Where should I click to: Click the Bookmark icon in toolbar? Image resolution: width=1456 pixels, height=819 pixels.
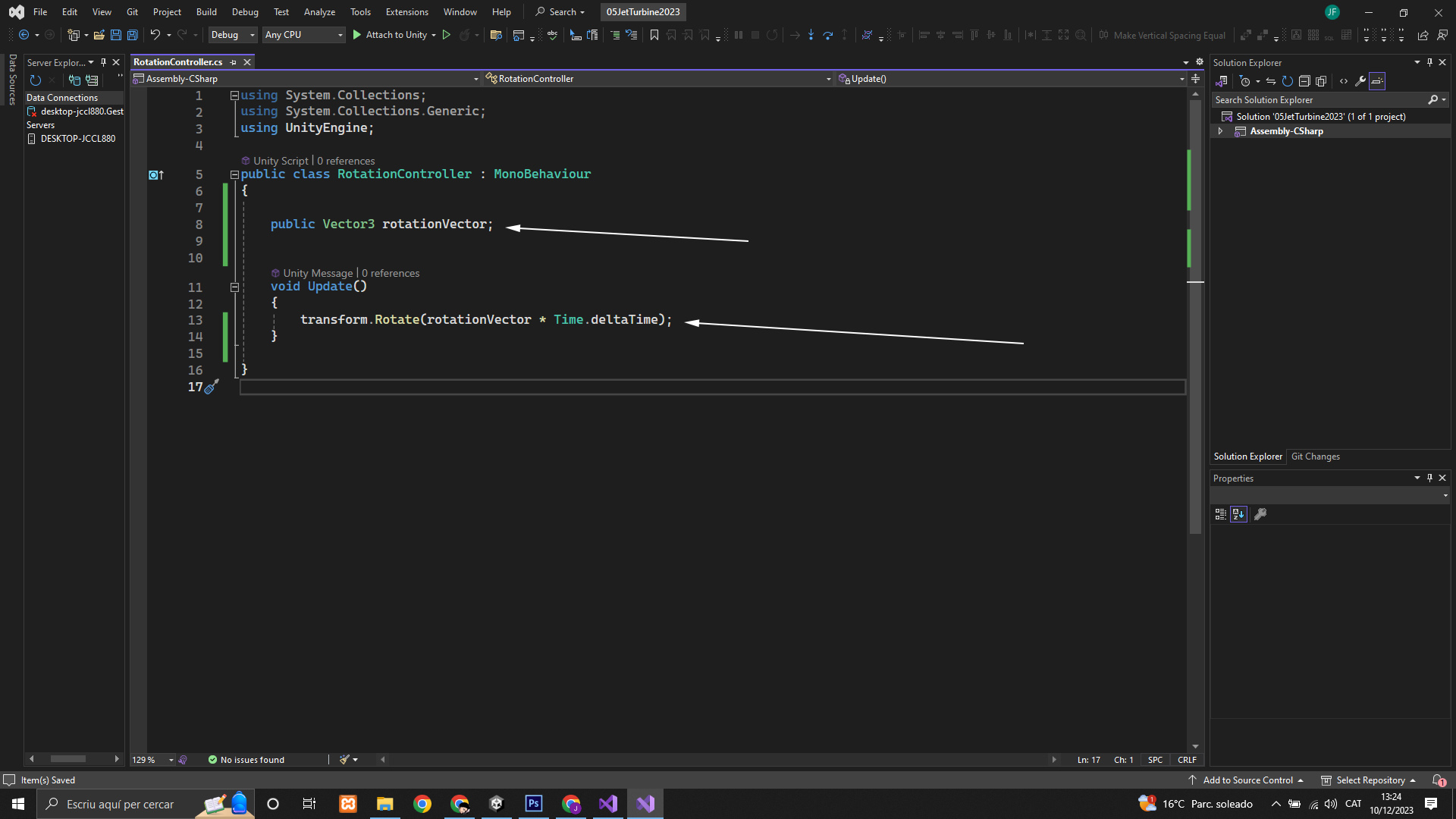(x=654, y=35)
